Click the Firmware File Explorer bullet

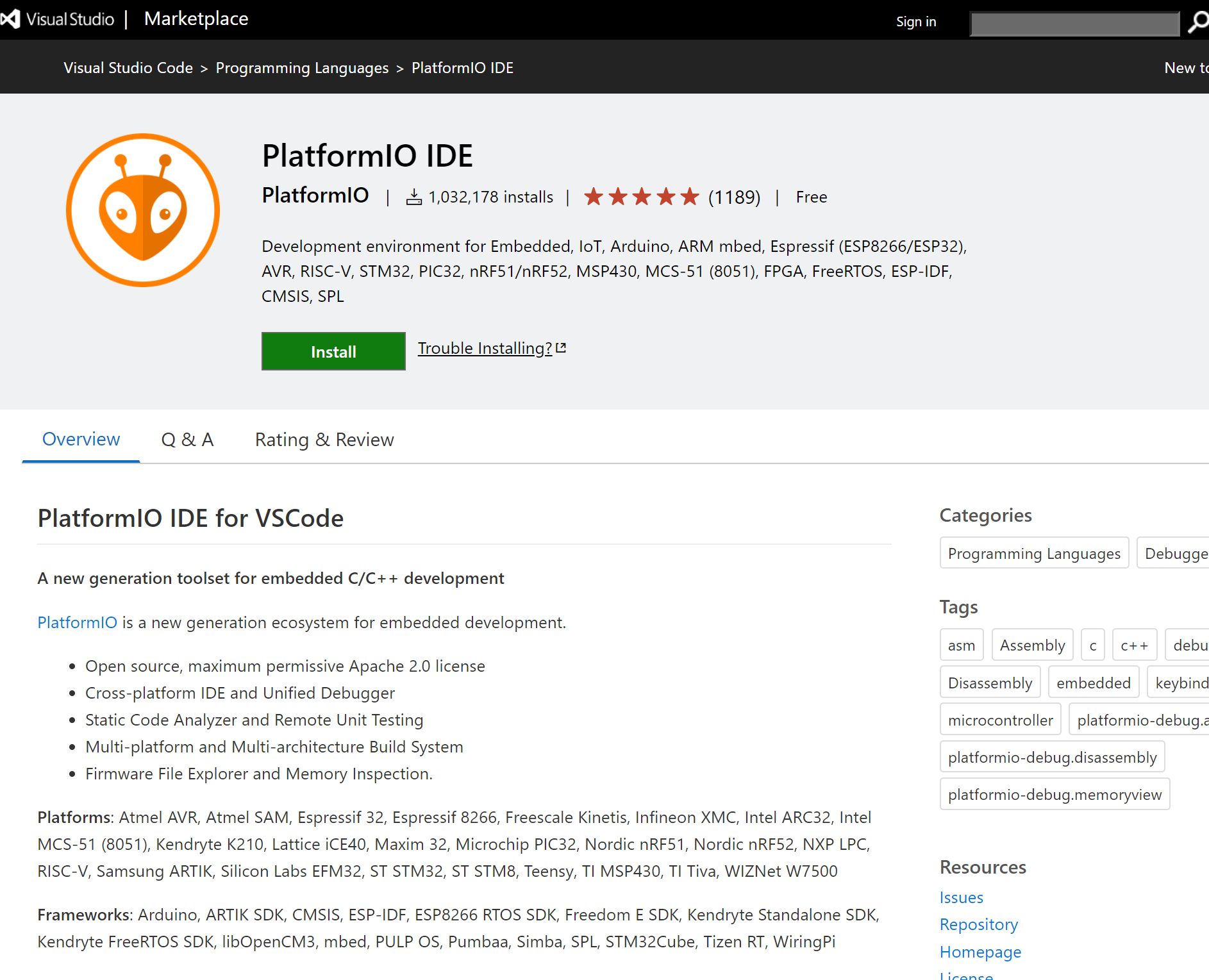pos(259,774)
